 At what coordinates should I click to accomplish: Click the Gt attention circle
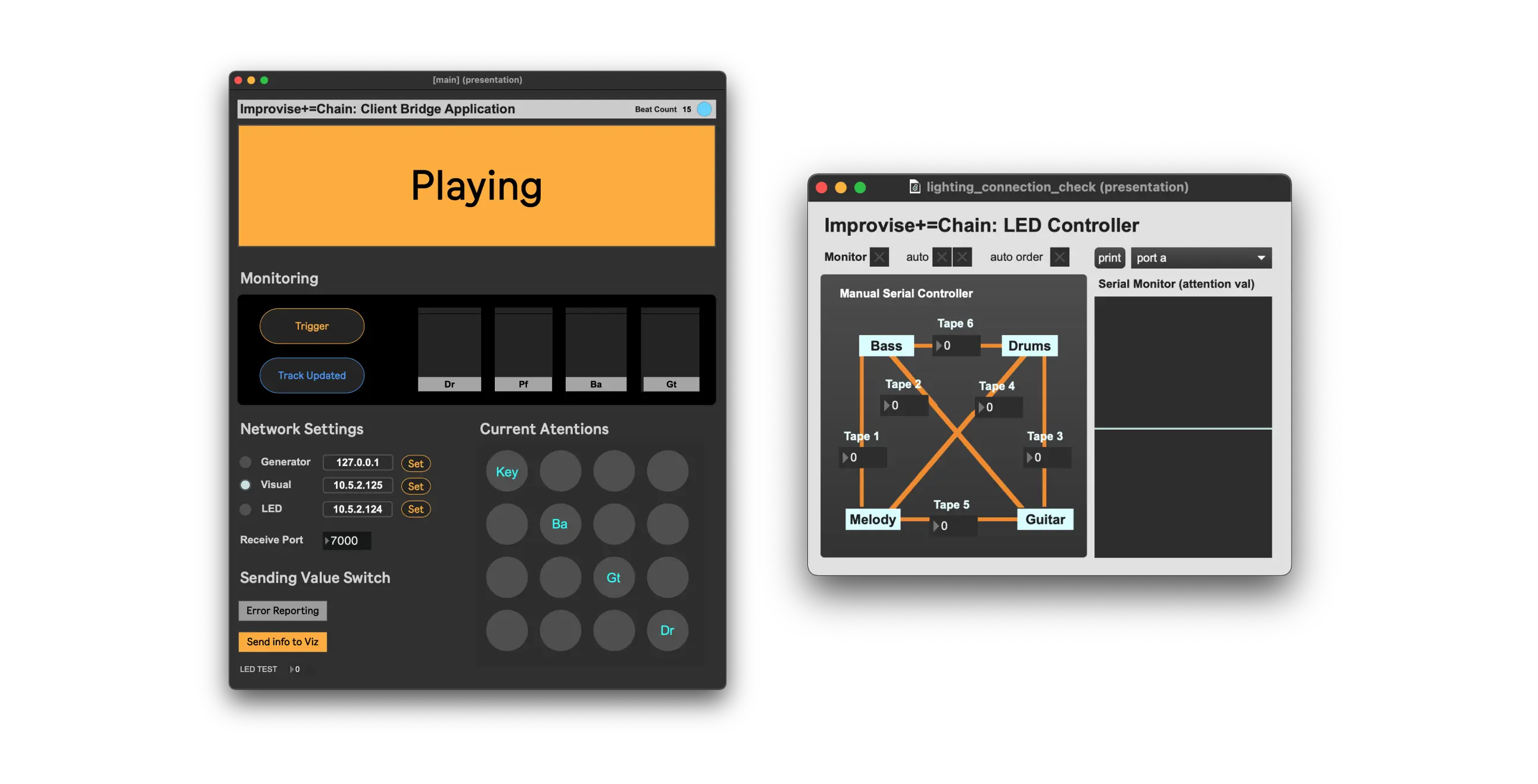tap(613, 577)
